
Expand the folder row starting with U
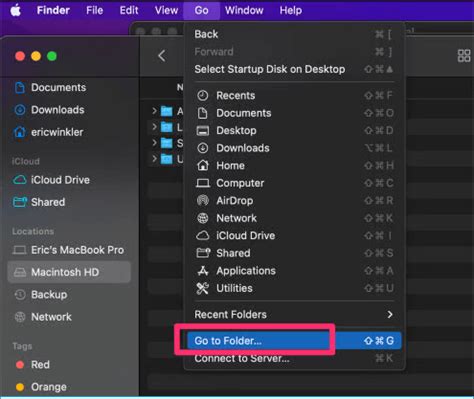coord(154,159)
